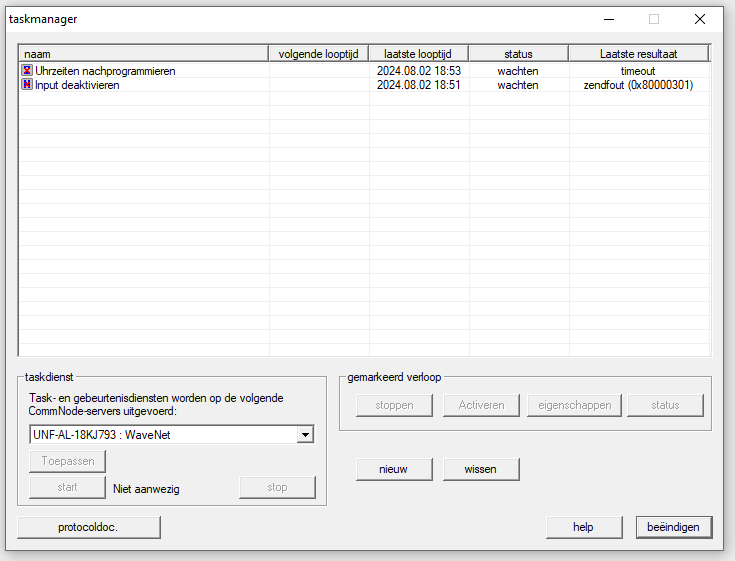
Task: Delete the task using wissen button
Action: (x=481, y=469)
